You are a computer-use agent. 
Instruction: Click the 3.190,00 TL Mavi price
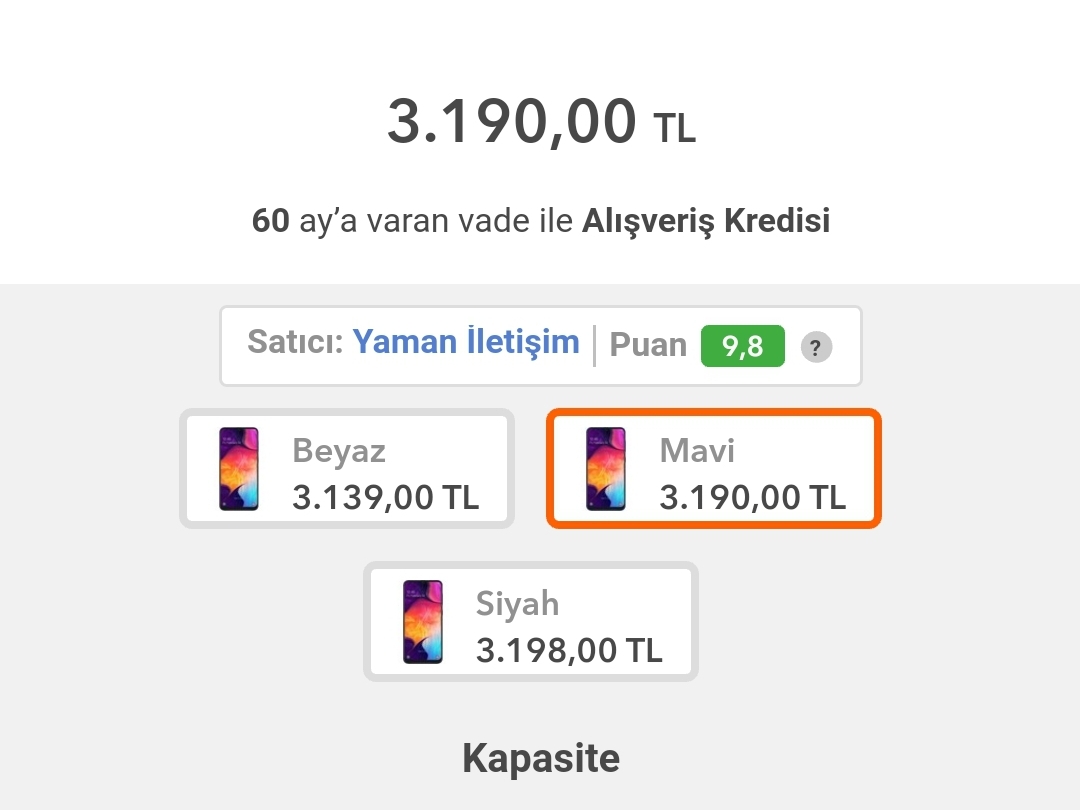752,497
